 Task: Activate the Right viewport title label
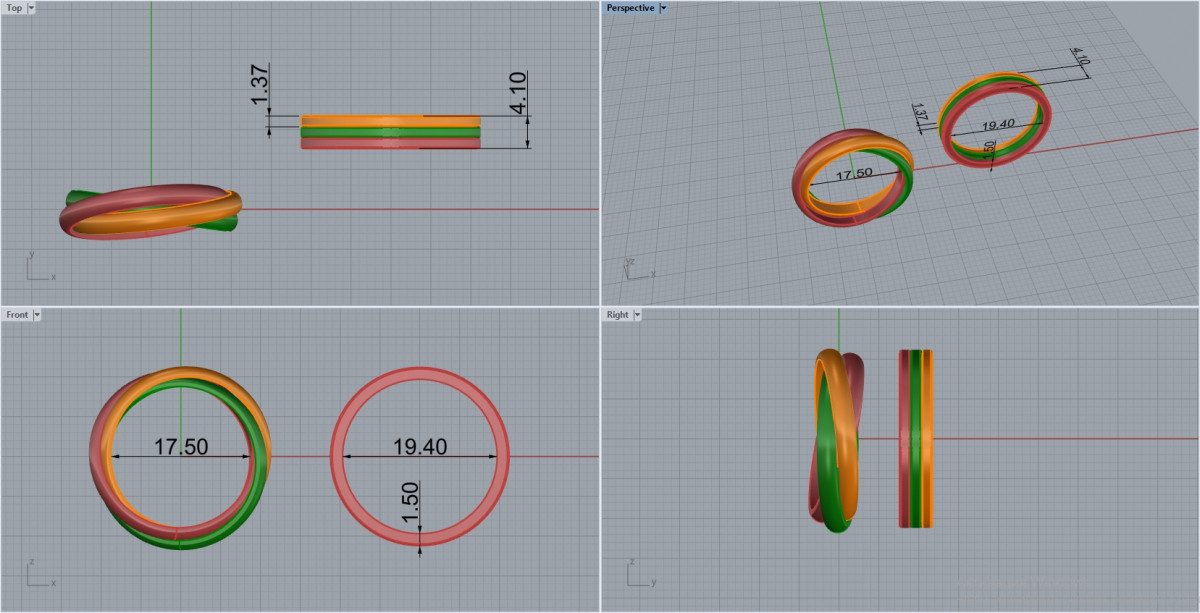(618, 315)
